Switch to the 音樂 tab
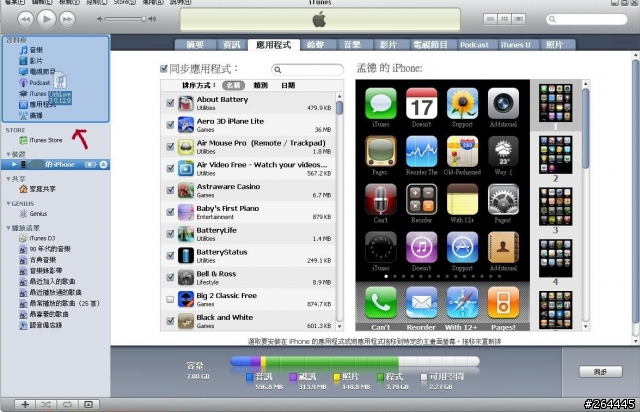 click(352, 45)
